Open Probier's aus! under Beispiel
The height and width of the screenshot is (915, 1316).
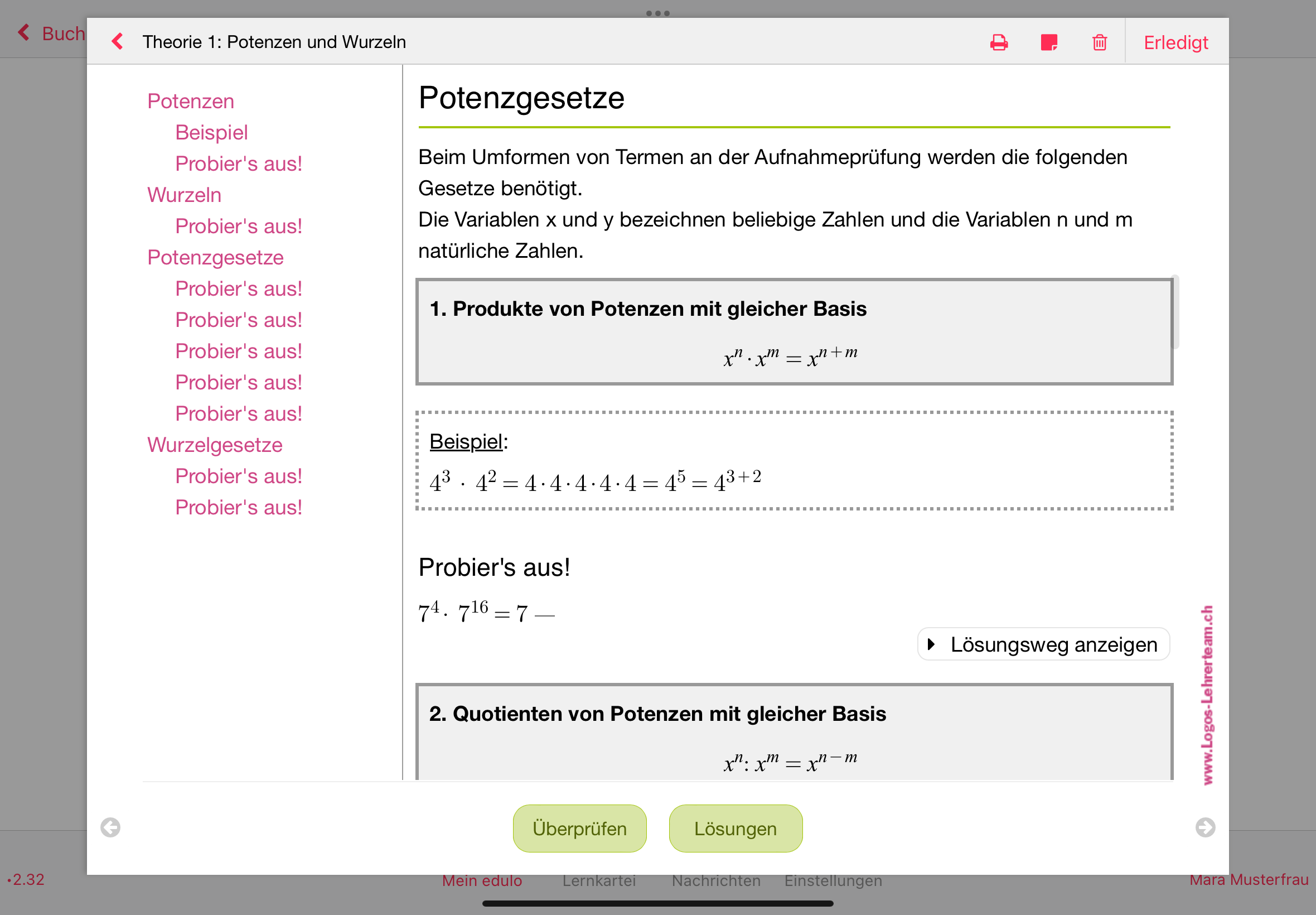pyautogui.click(x=238, y=163)
